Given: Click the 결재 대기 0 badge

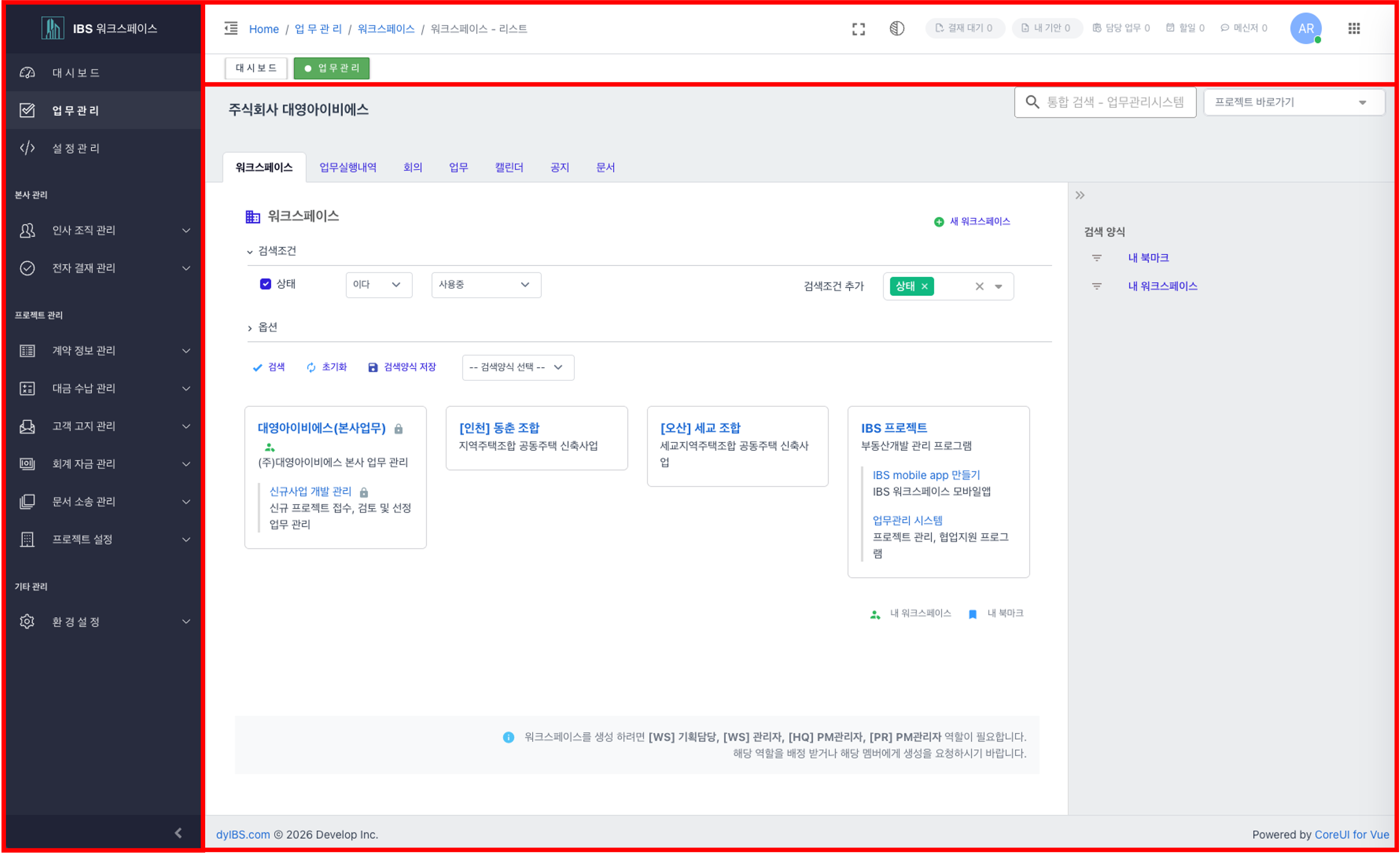Looking at the screenshot, I should click(x=964, y=28).
